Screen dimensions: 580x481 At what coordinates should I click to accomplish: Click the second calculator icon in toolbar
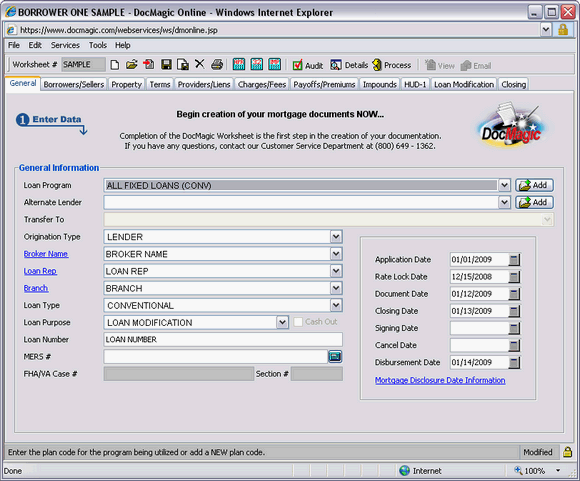[257, 64]
